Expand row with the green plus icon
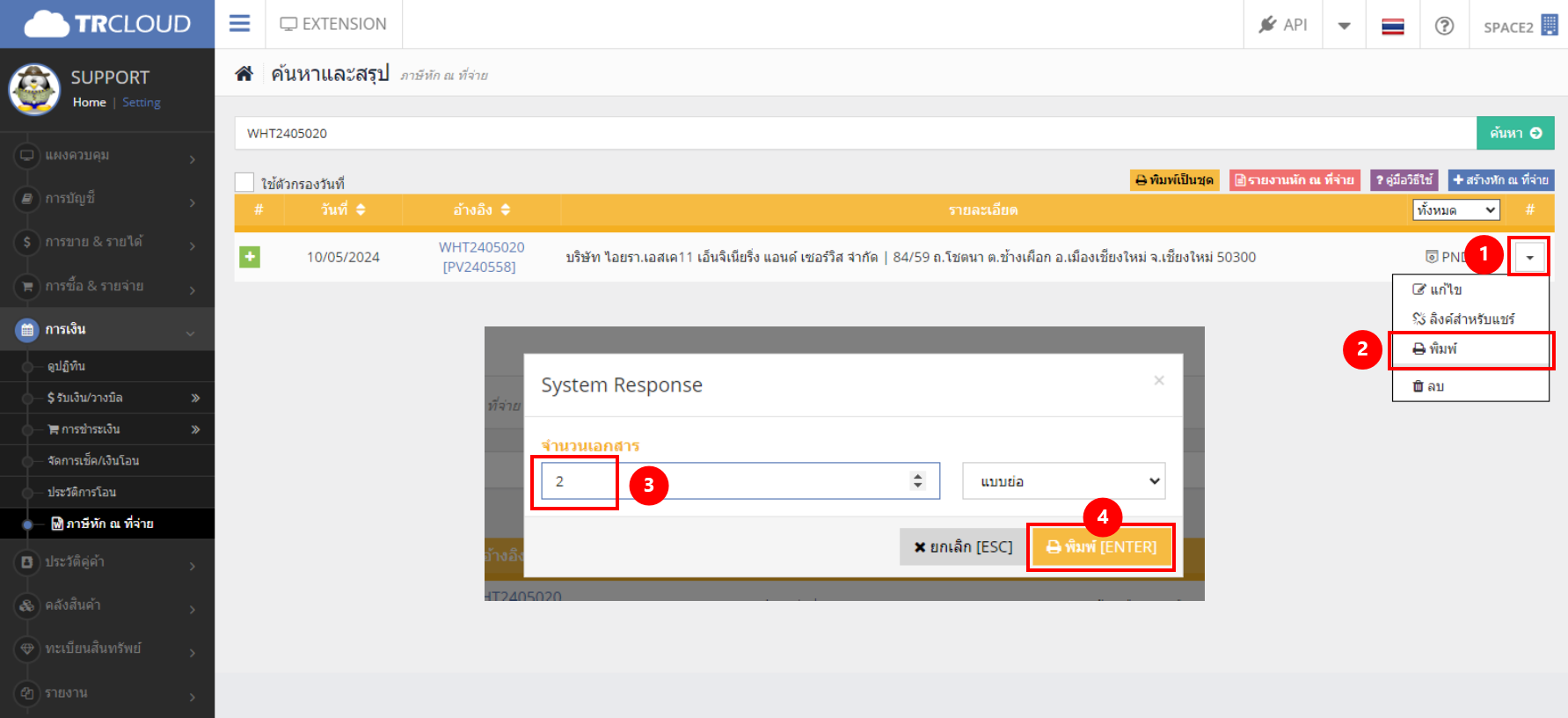Viewport: 1568px width, 718px height. [x=250, y=257]
